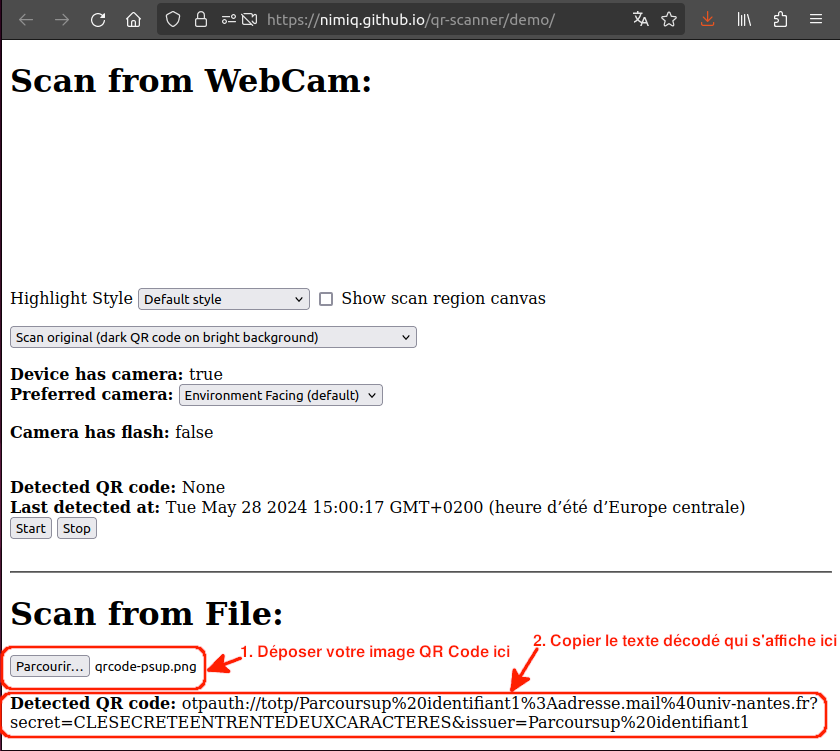
Task: Open the Scan original inversion mode dropdown
Action: tap(213, 337)
